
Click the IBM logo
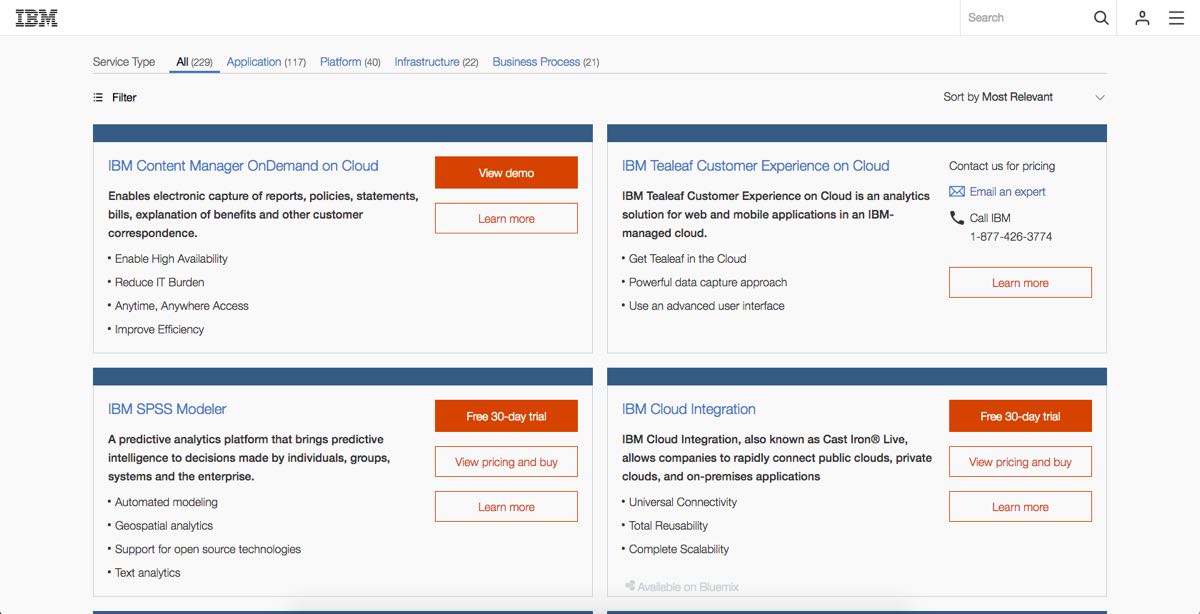pos(36,17)
